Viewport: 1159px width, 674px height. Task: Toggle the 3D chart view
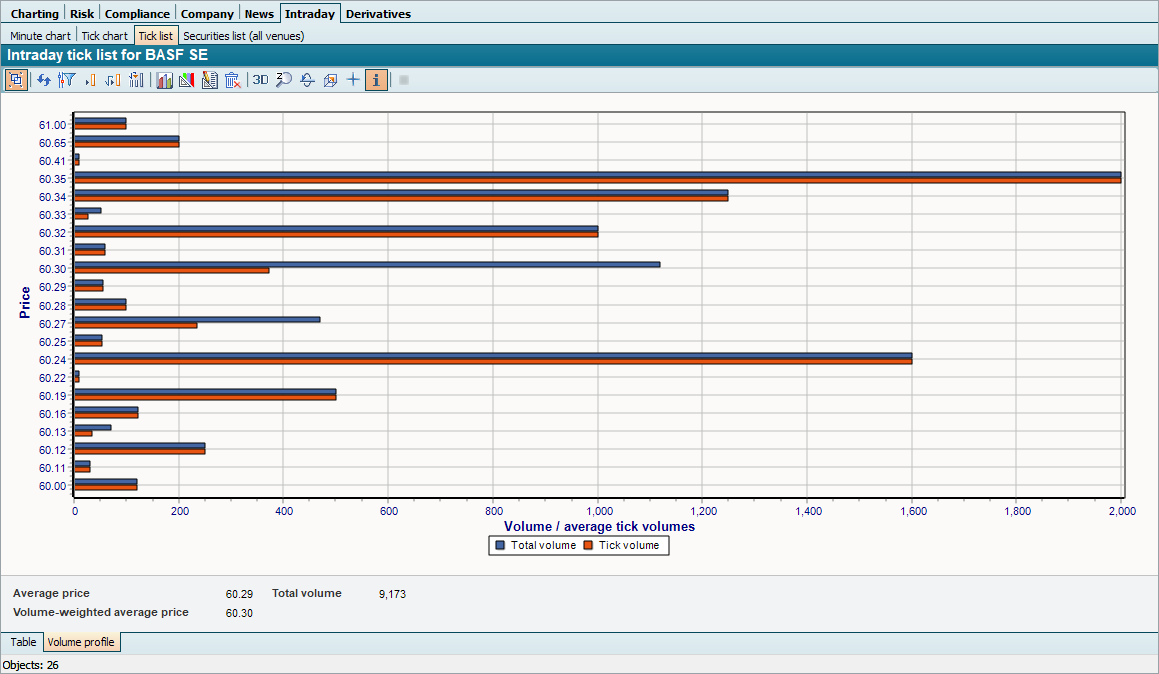coord(260,80)
